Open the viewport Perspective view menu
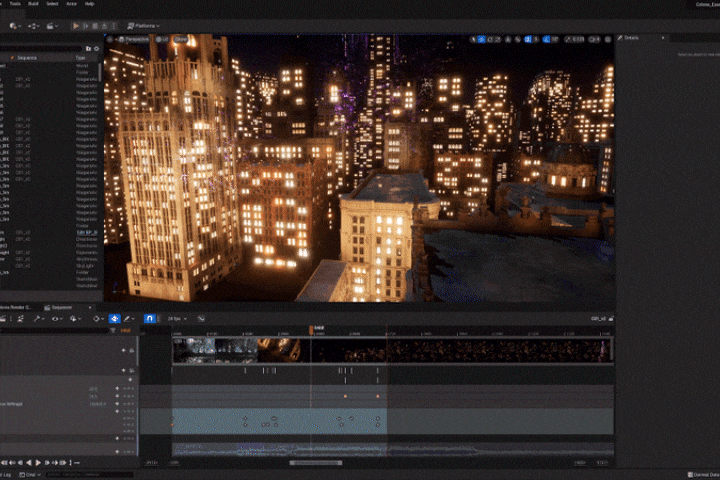This screenshot has height=480, width=720. [134, 40]
